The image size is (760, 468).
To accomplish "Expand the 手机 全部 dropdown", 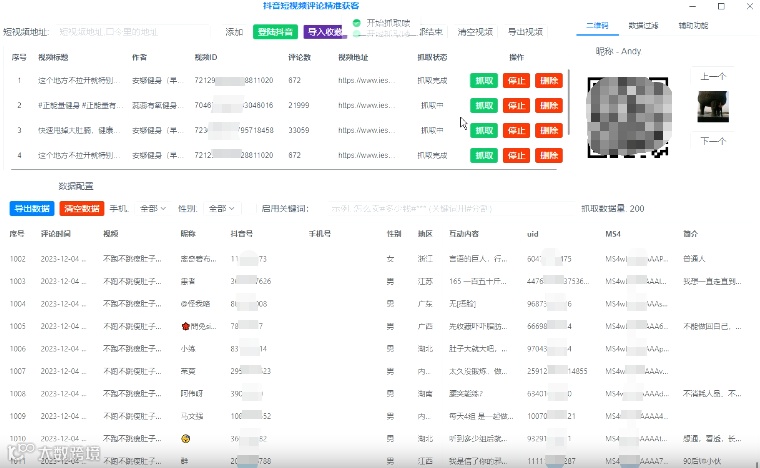I will pos(153,208).
